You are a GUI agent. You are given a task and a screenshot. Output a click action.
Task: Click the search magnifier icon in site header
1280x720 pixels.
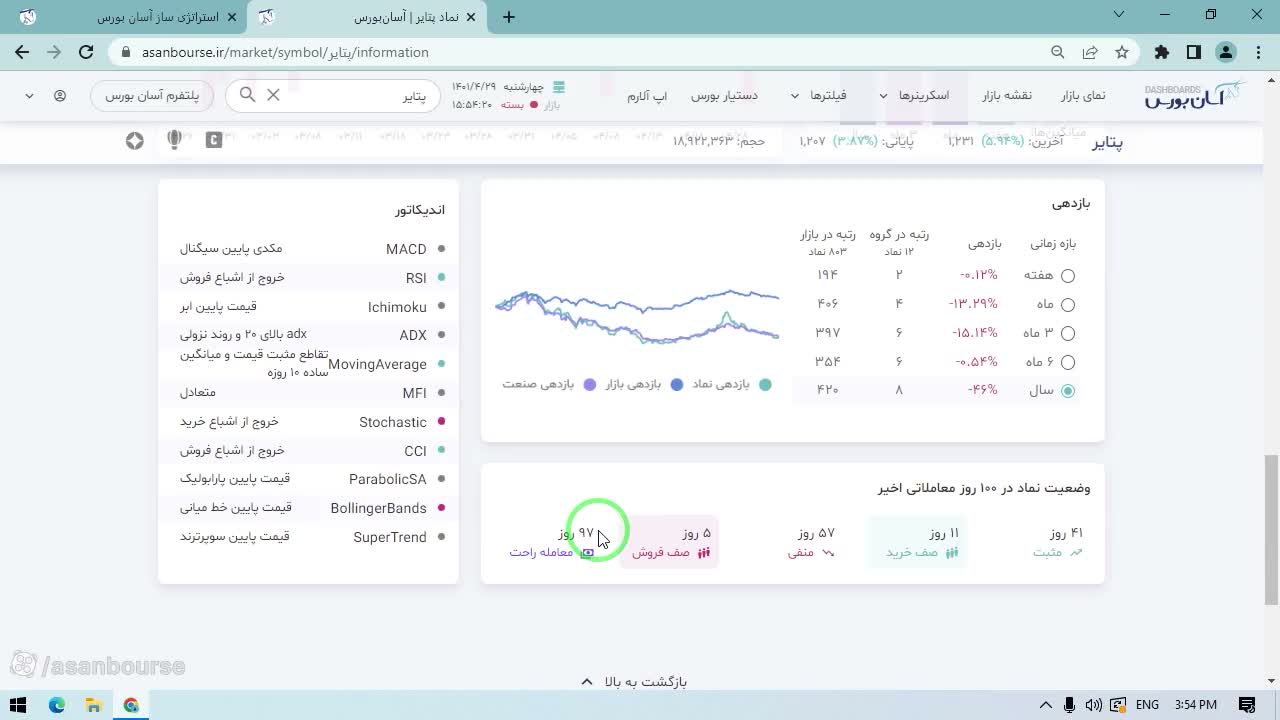pyautogui.click(x=247, y=95)
